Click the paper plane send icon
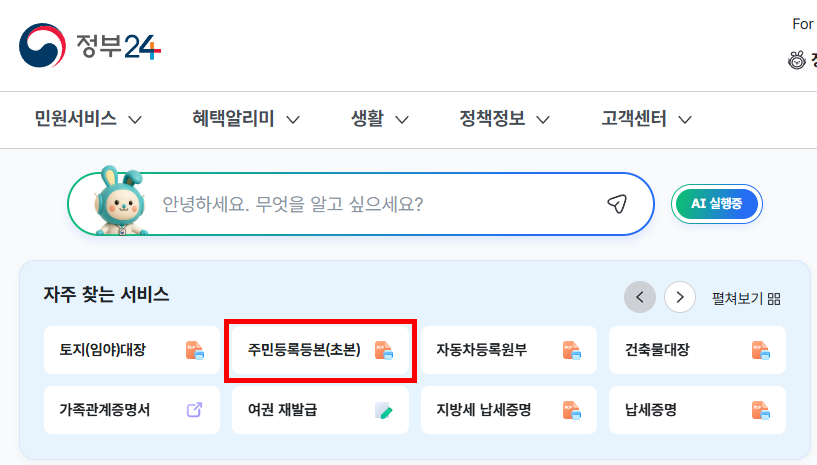This screenshot has height=465, width=817. (616, 204)
